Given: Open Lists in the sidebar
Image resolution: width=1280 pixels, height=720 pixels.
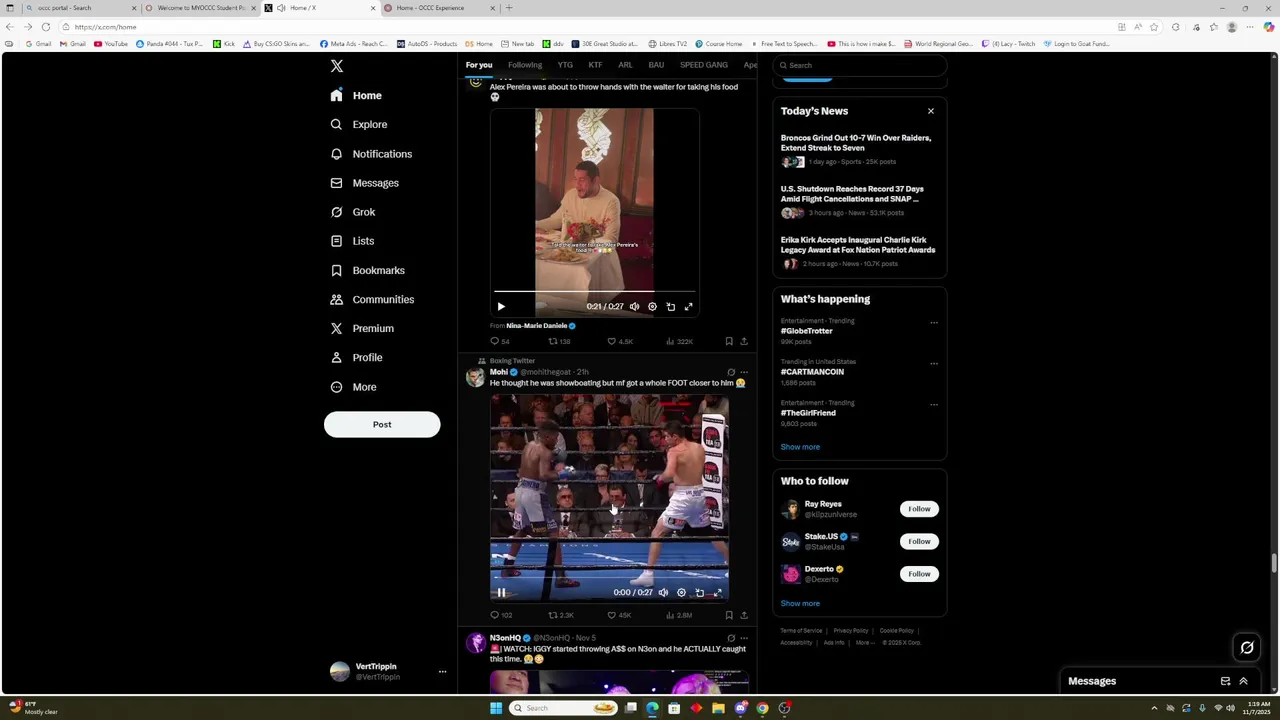Looking at the screenshot, I should (352, 241).
